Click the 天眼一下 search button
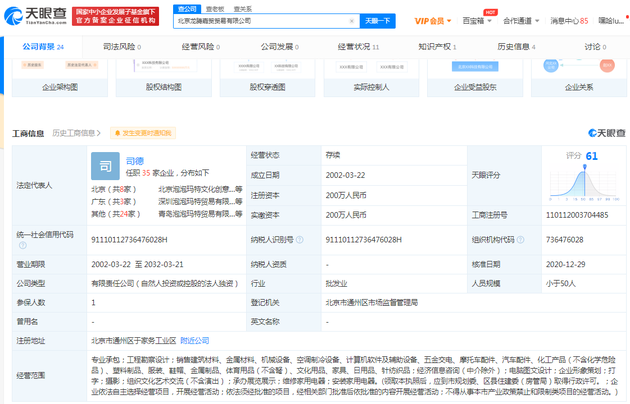Screen dimensions: 630x404 (x=377, y=20)
